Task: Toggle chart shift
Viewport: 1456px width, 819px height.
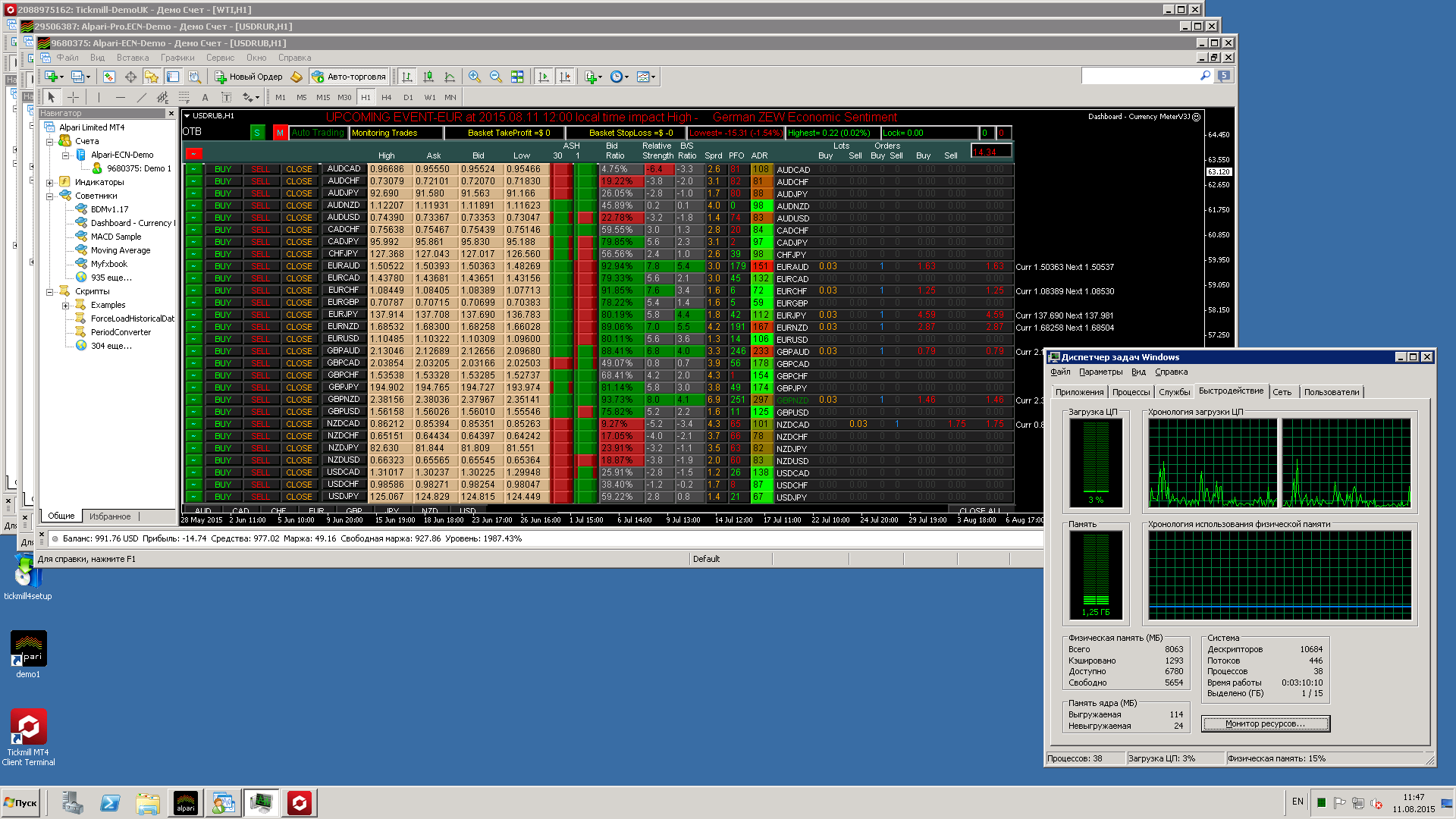Action: point(565,77)
